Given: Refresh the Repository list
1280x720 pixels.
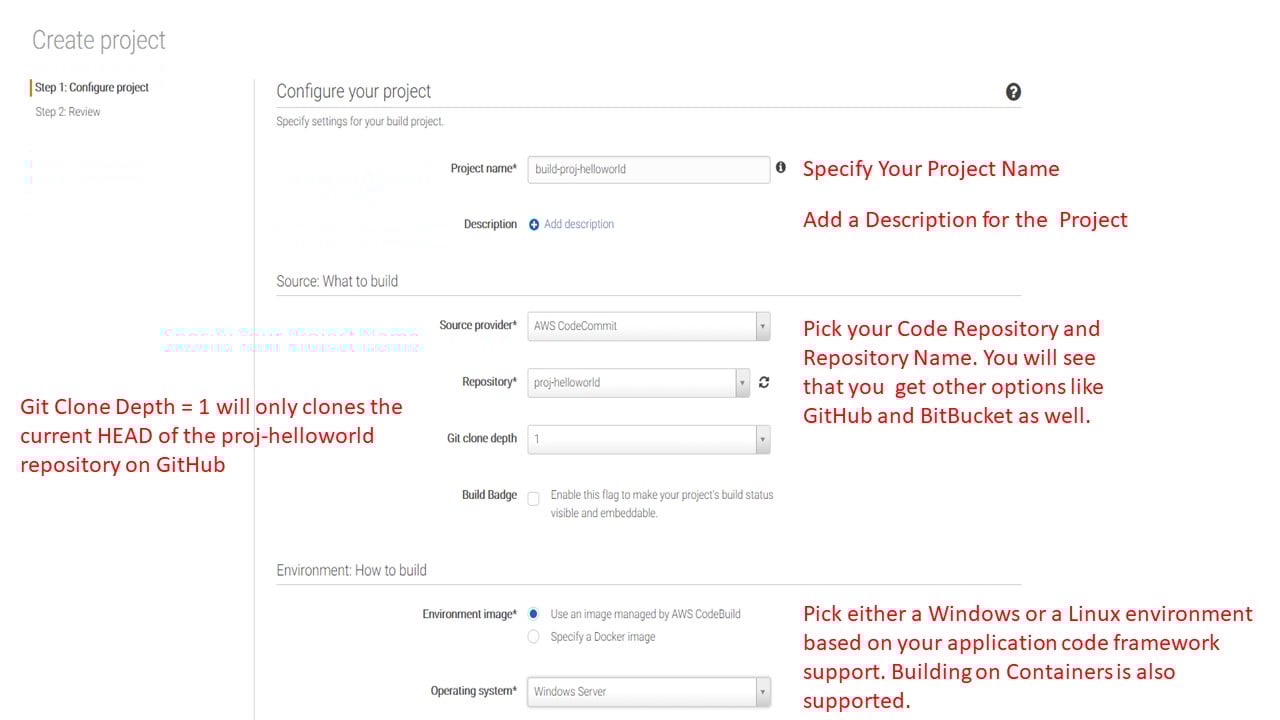Looking at the screenshot, I should [x=763, y=382].
